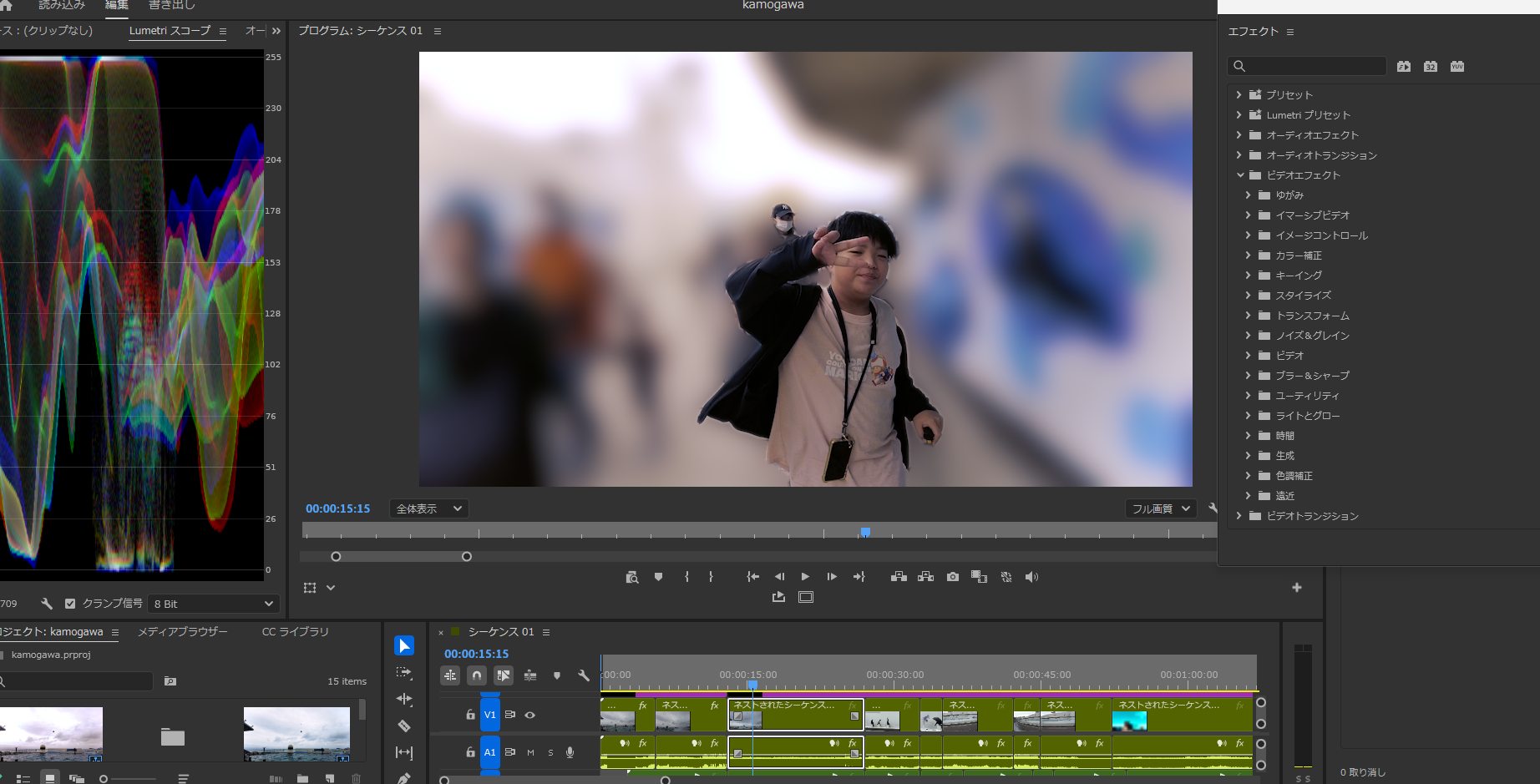Toggle Snap in timeline with magnet icon
This screenshot has width=1540, height=784.
(477, 675)
